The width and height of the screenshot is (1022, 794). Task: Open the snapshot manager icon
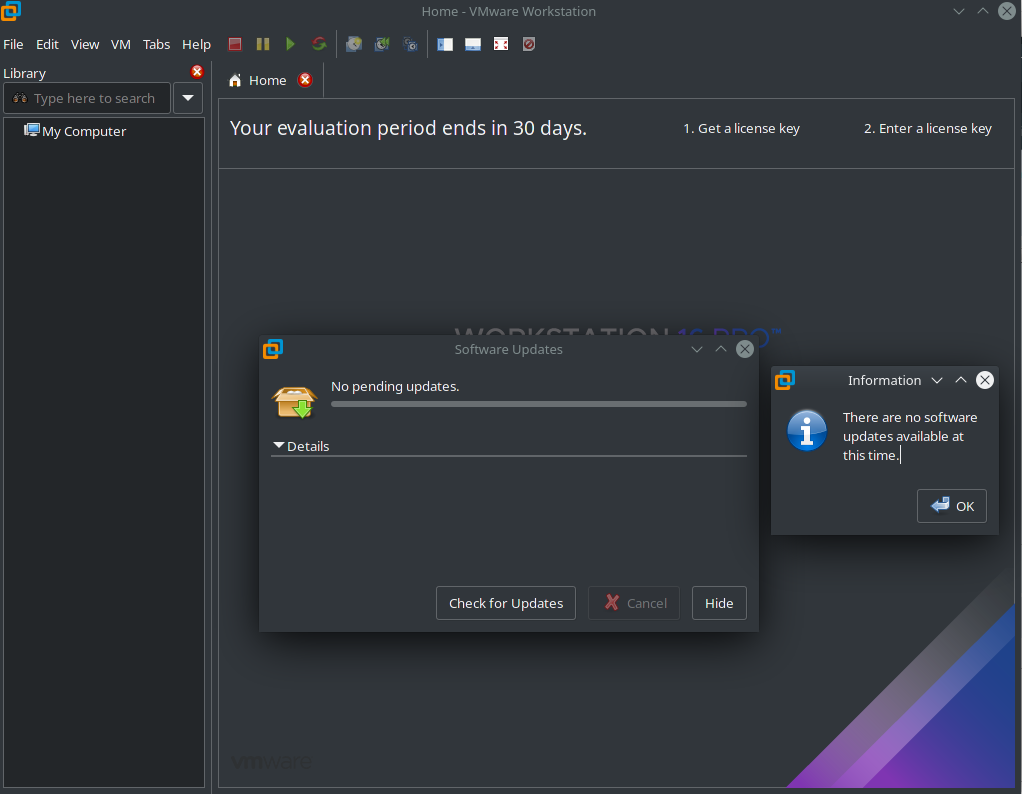410,44
